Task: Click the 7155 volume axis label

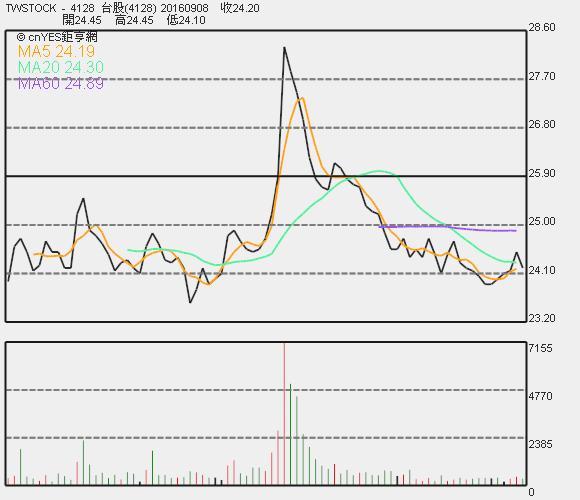Action: tap(540, 348)
